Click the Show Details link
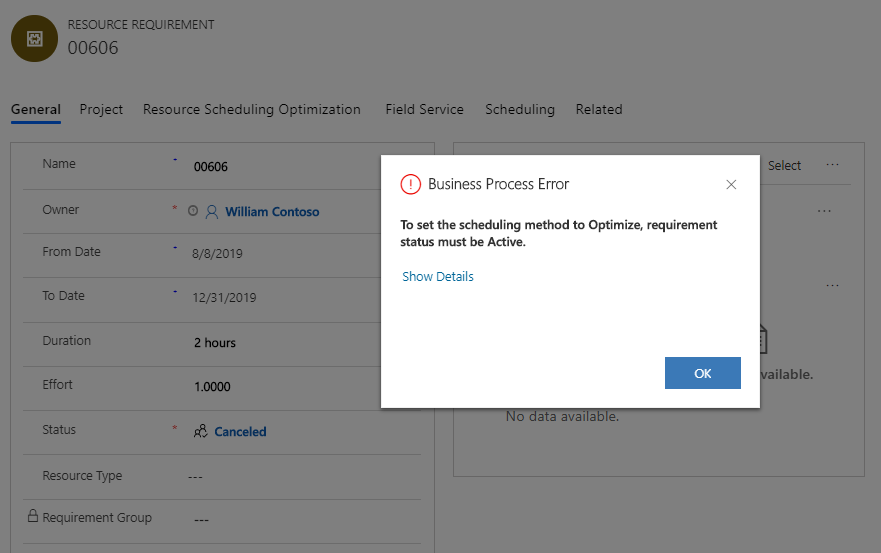 pos(438,277)
